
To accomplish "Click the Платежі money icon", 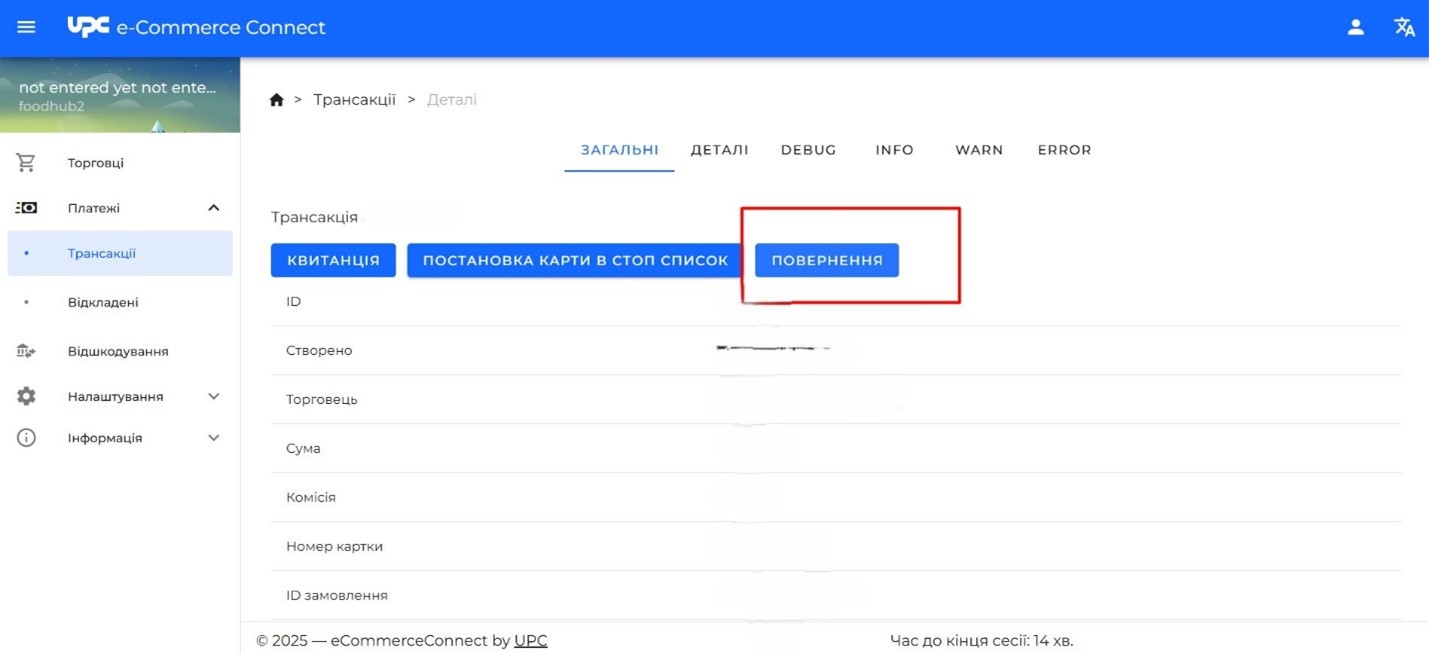I will click(x=26, y=208).
